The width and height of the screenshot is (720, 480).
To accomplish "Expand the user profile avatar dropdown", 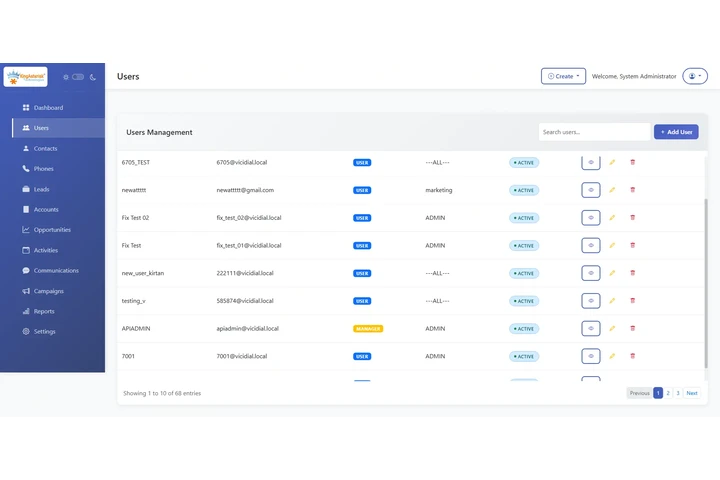I will [x=694, y=76].
